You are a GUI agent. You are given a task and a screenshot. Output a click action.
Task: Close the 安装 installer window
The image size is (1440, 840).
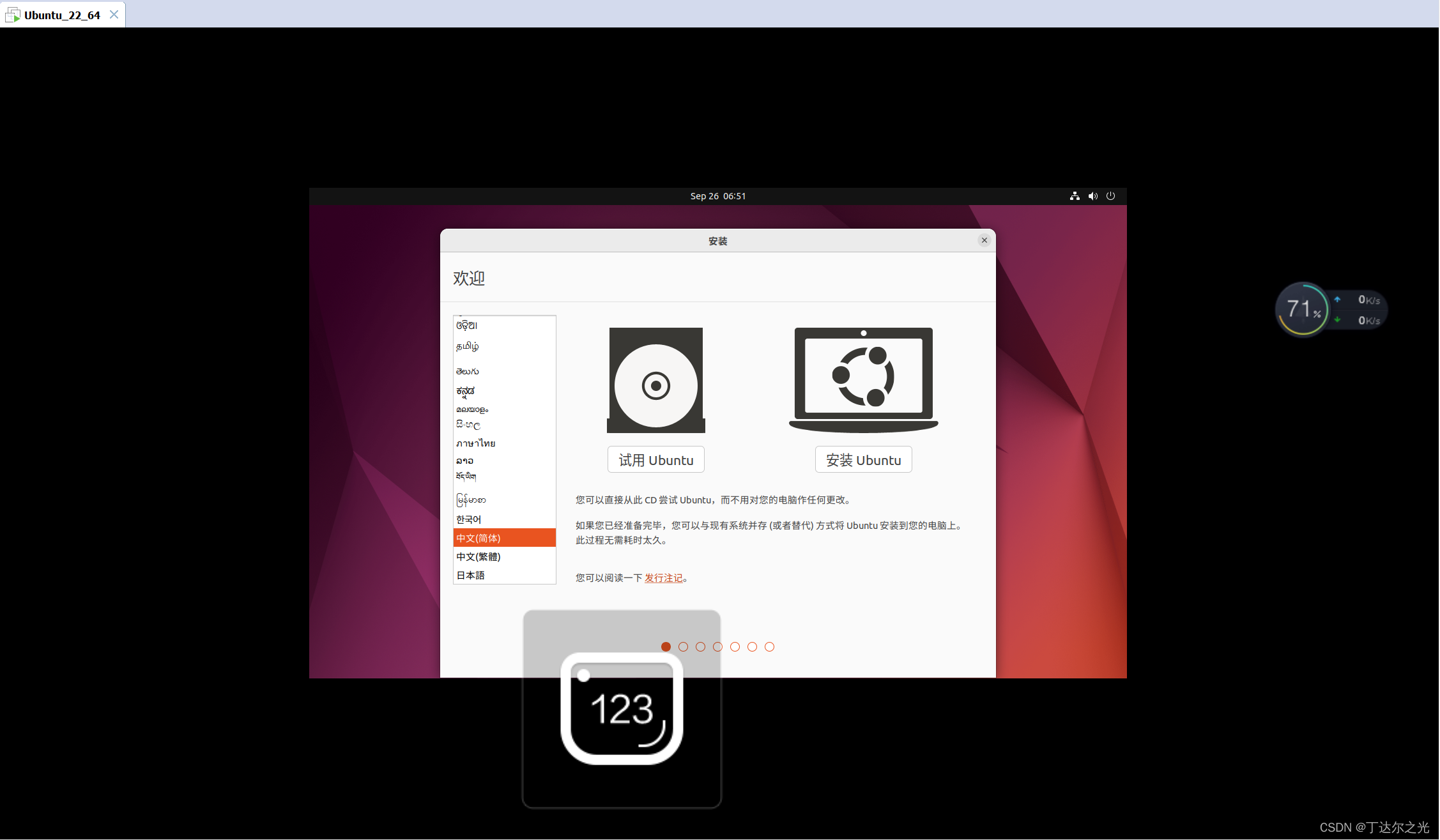pos(984,240)
